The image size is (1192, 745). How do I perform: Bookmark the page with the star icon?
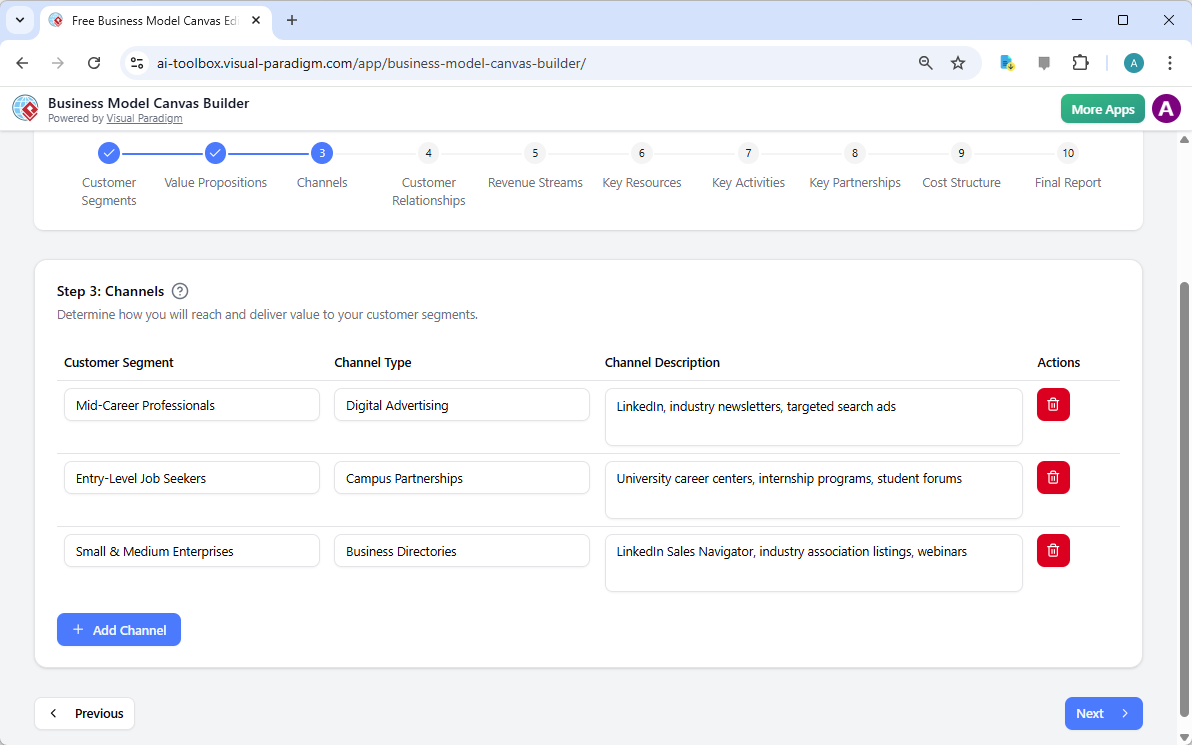coord(958,62)
